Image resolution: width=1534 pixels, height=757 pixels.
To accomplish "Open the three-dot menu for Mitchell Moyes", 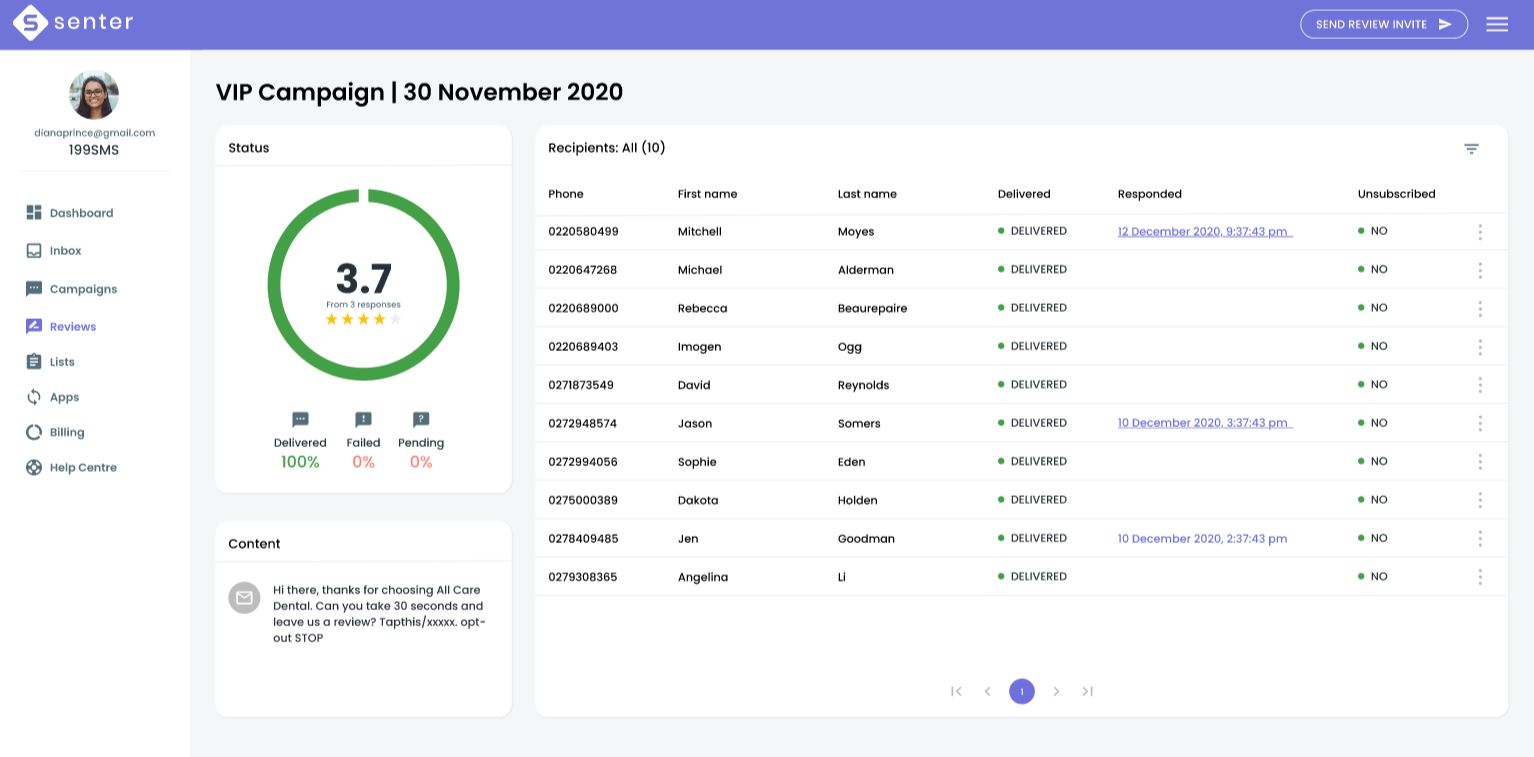I will [1479, 232].
